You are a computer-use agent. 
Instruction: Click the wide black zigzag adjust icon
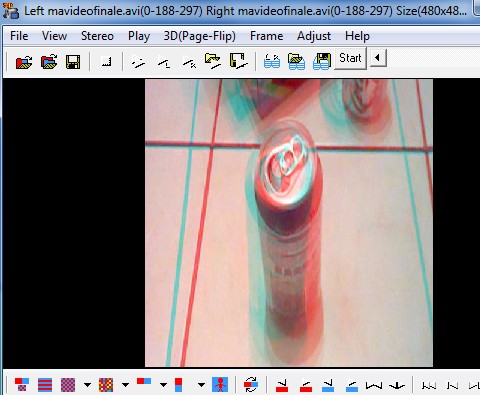click(x=374, y=386)
